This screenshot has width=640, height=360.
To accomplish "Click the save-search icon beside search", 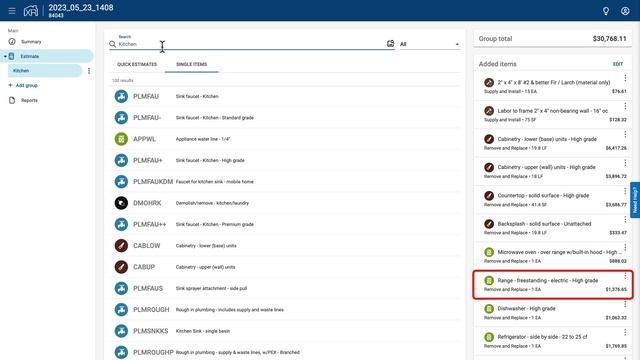I will click(391, 44).
